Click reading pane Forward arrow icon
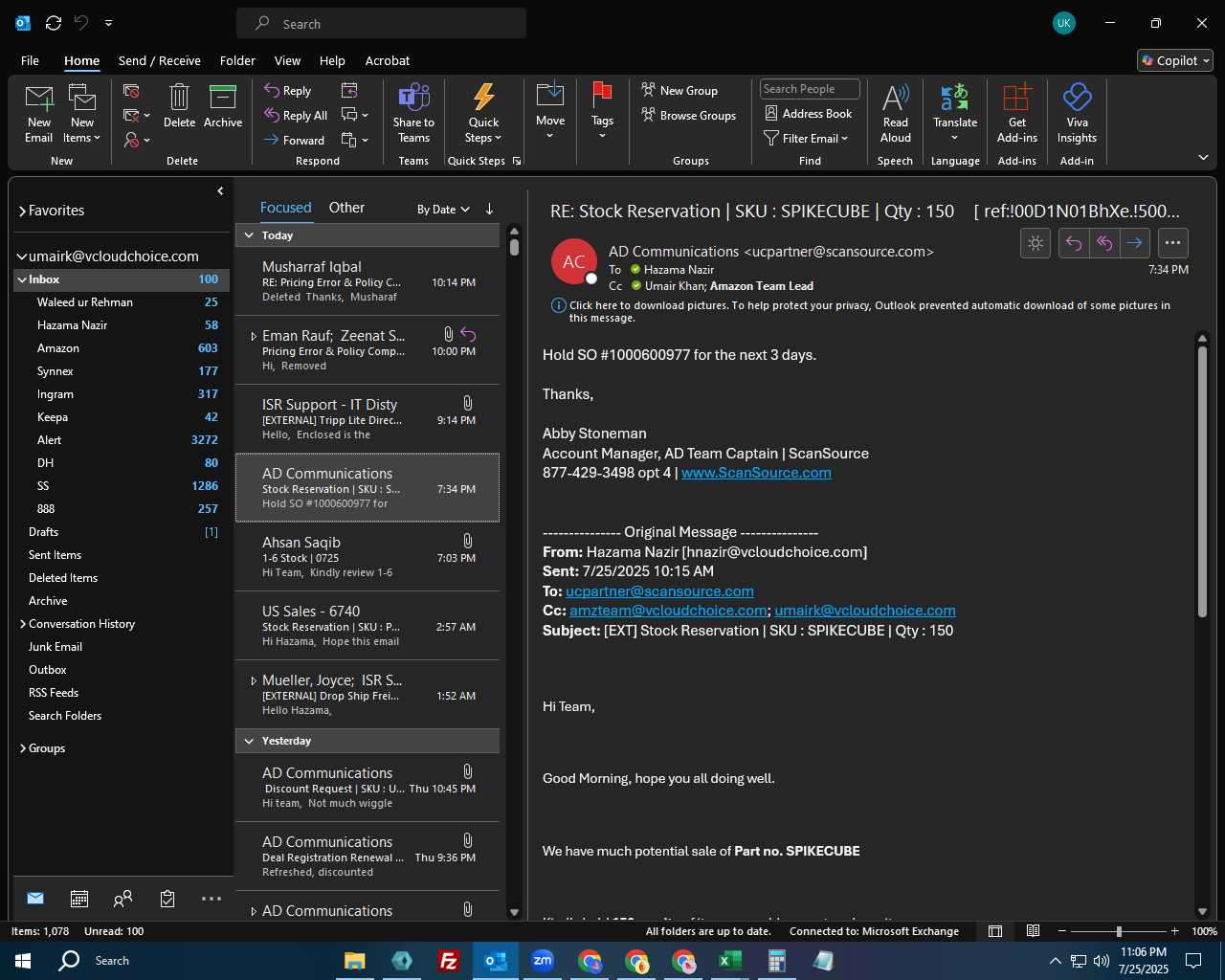Viewport: 1225px width, 980px height. (1135, 243)
